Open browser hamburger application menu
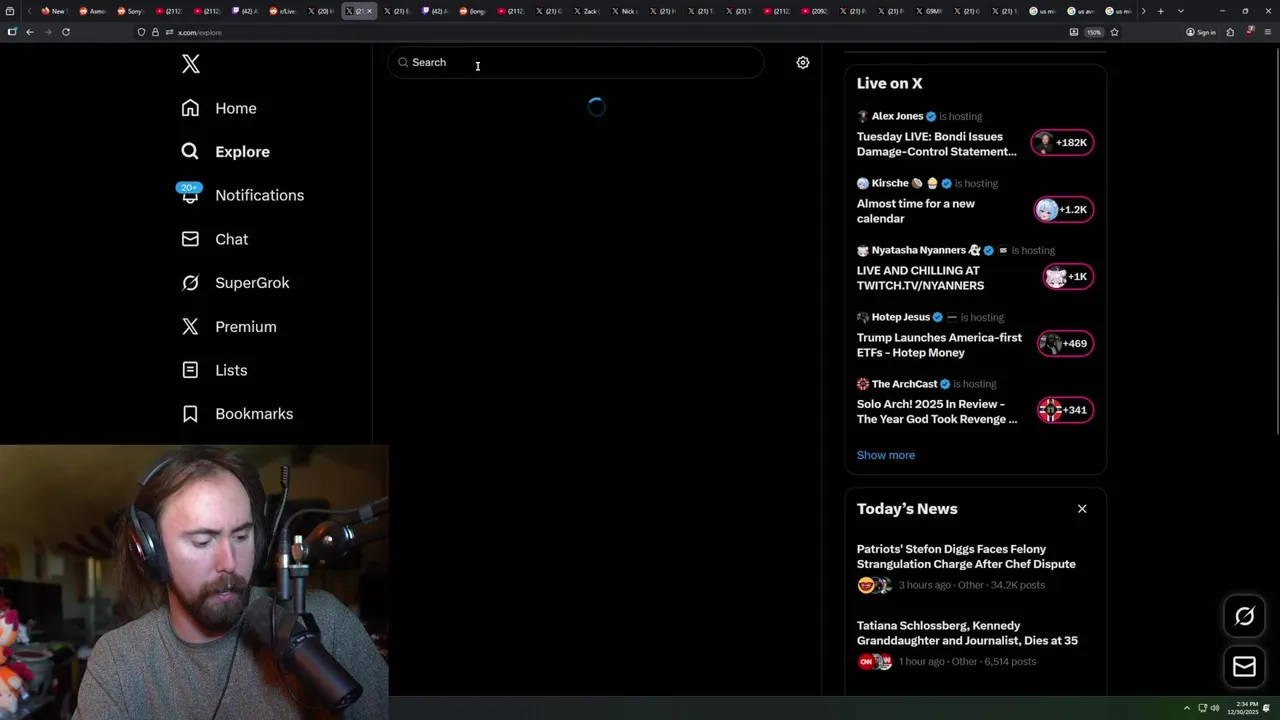The width and height of the screenshot is (1280, 720). coord(1268,32)
